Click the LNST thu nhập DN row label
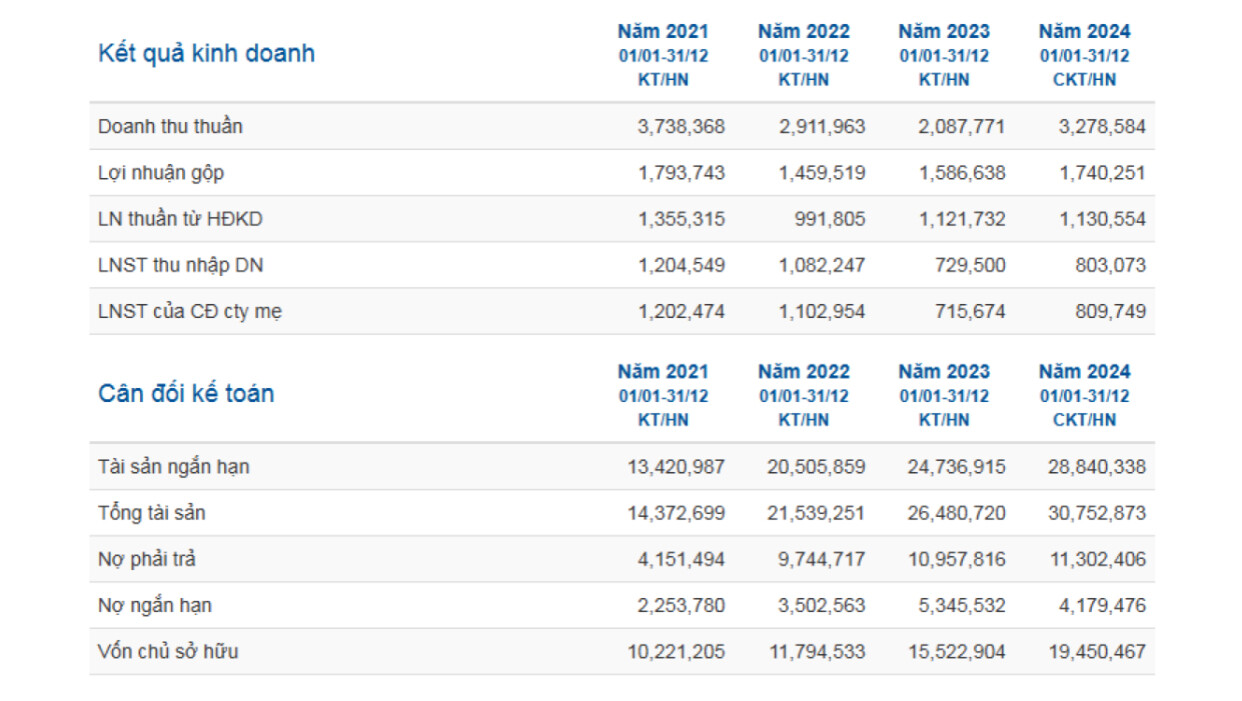The image size is (1242, 701). (181, 265)
